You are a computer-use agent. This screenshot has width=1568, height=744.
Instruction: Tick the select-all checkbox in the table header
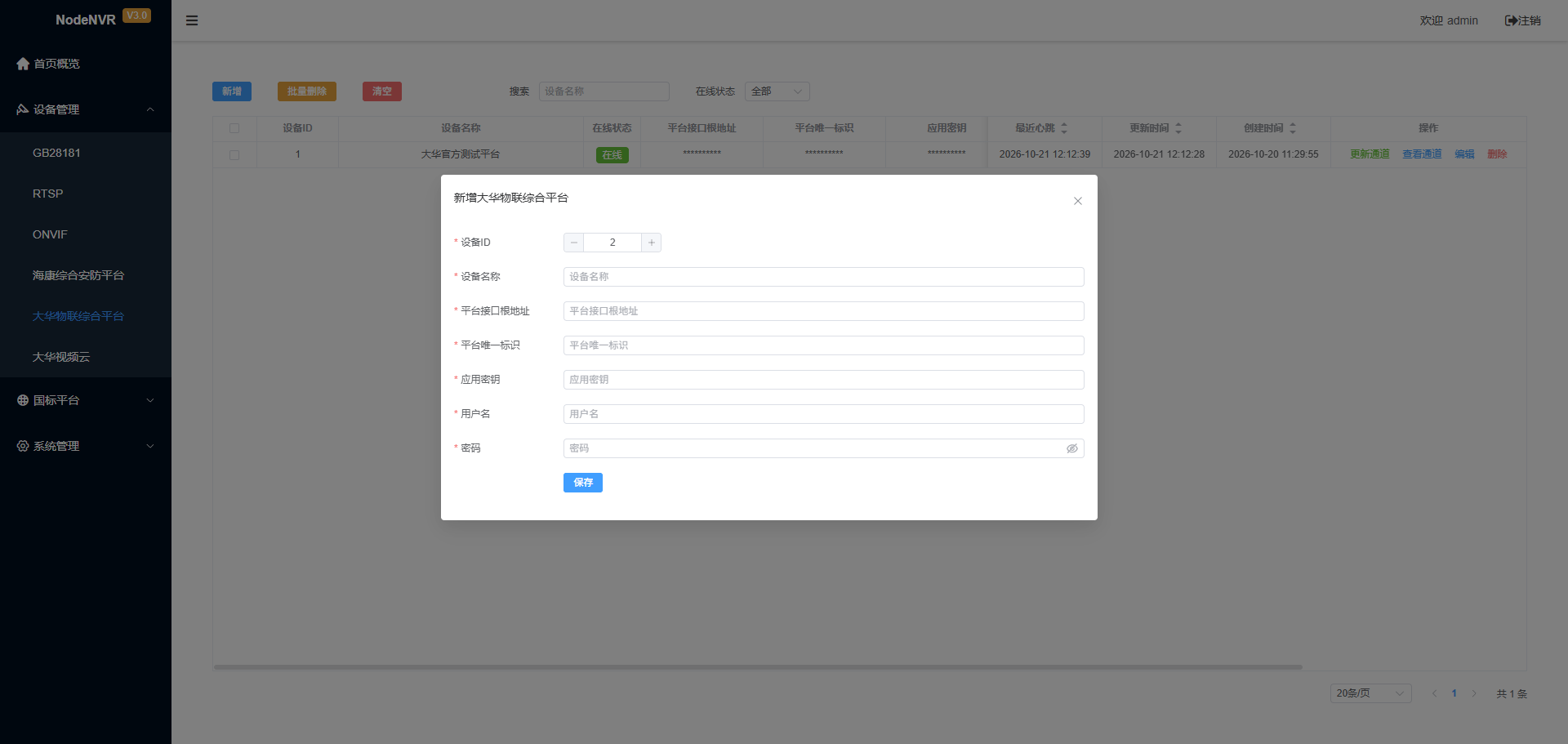pos(234,128)
